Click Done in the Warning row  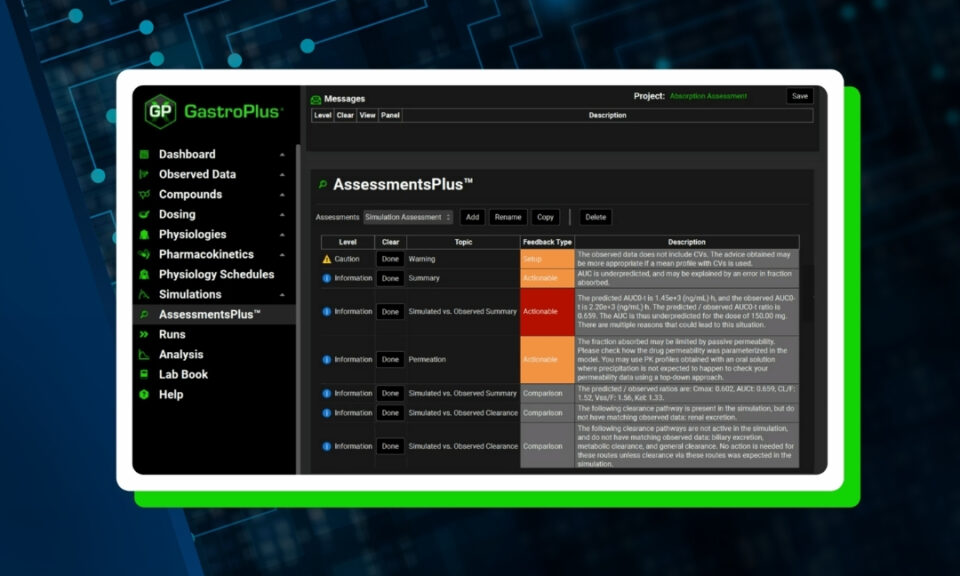[390, 259]
